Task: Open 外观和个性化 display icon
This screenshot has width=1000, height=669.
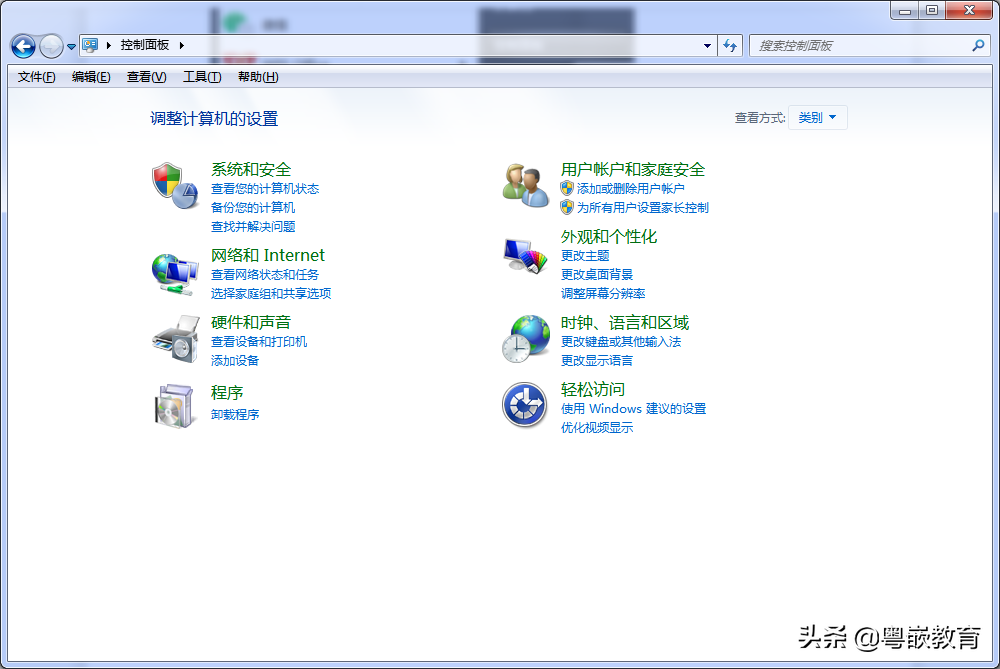Action: pos(524,253)
